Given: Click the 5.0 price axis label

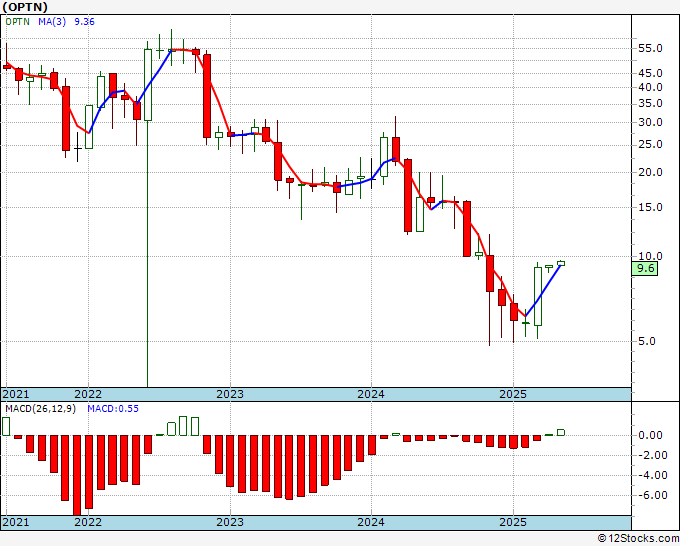Looking at the screenshot, I should tap(647, 341).
